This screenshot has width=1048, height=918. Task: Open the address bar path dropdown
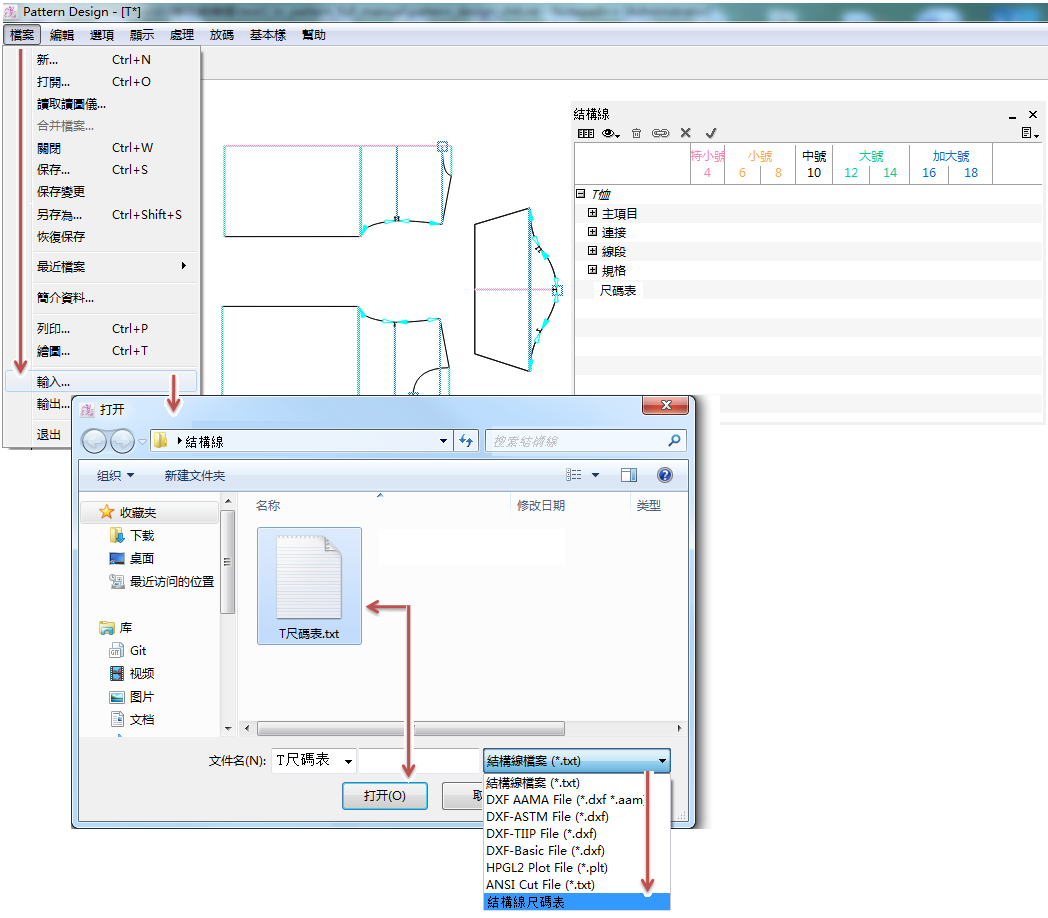pos(443,441)
